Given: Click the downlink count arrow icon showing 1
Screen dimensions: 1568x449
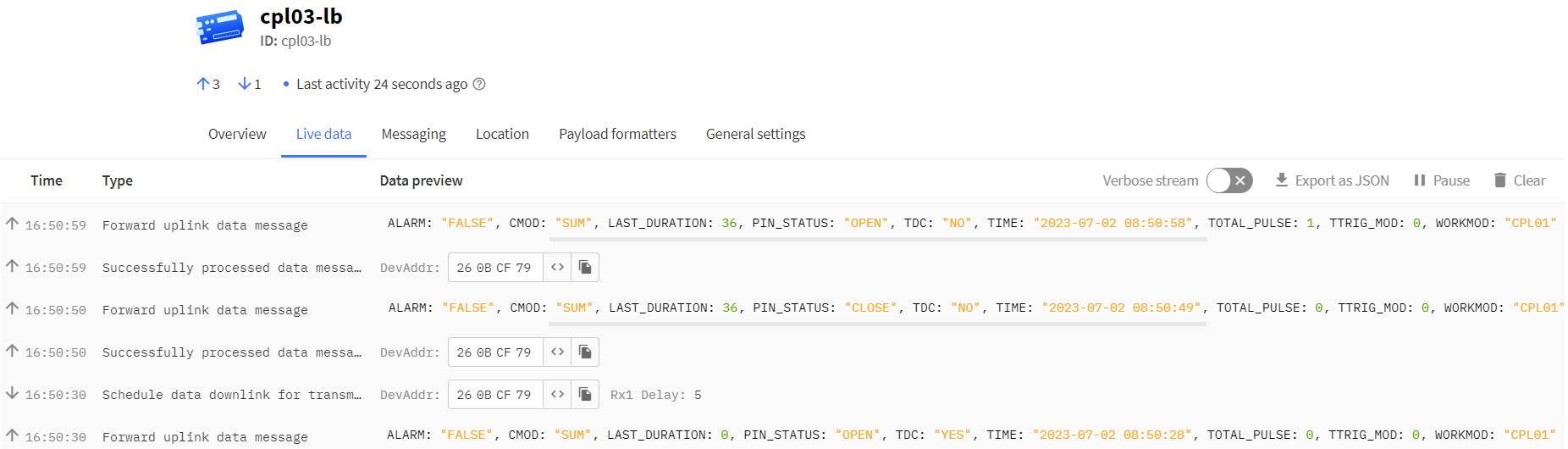Looking at the screenshot, I should [245, 84].
